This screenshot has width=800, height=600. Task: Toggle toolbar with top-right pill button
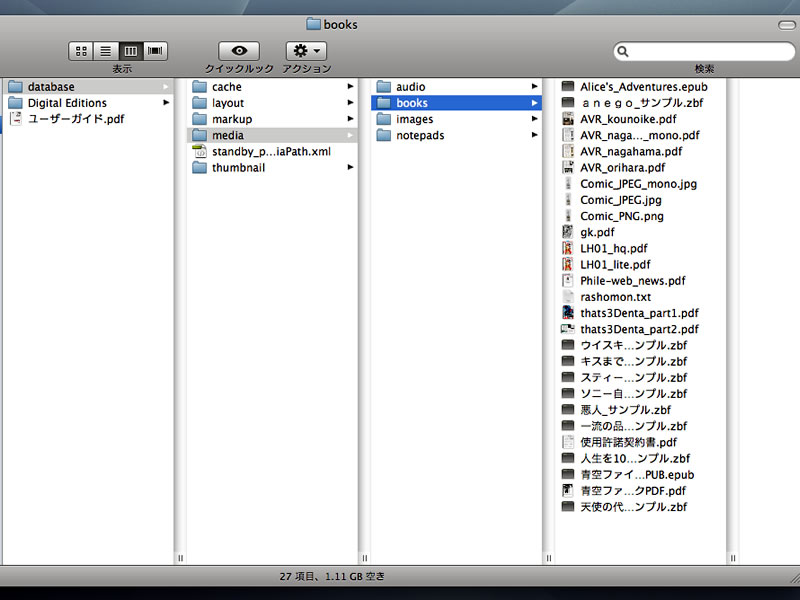786,24
